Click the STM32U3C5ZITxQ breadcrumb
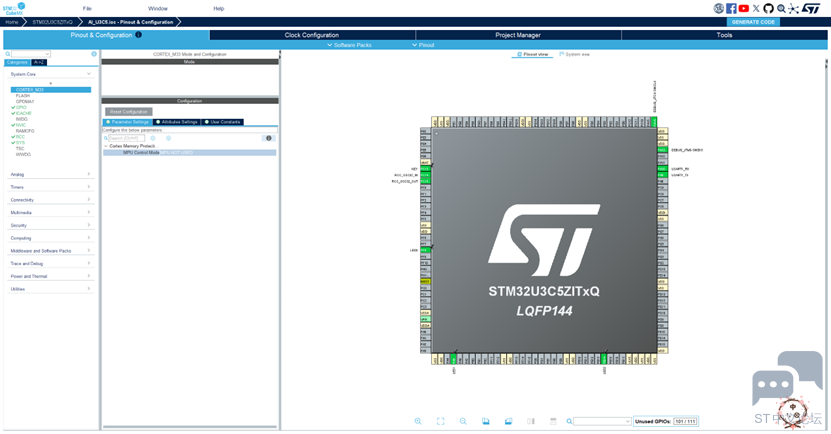Screen dimensions: 831x434 pos(52,22)
